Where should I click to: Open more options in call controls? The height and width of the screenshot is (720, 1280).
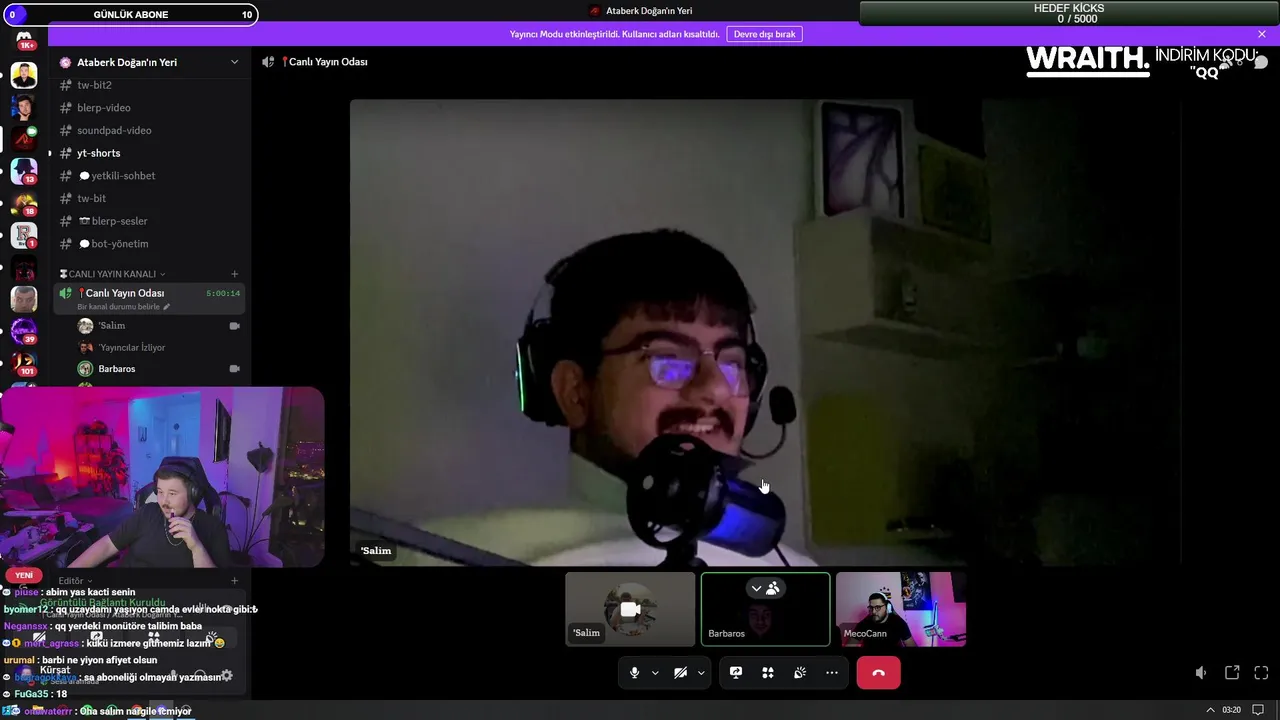click(832, 673)
